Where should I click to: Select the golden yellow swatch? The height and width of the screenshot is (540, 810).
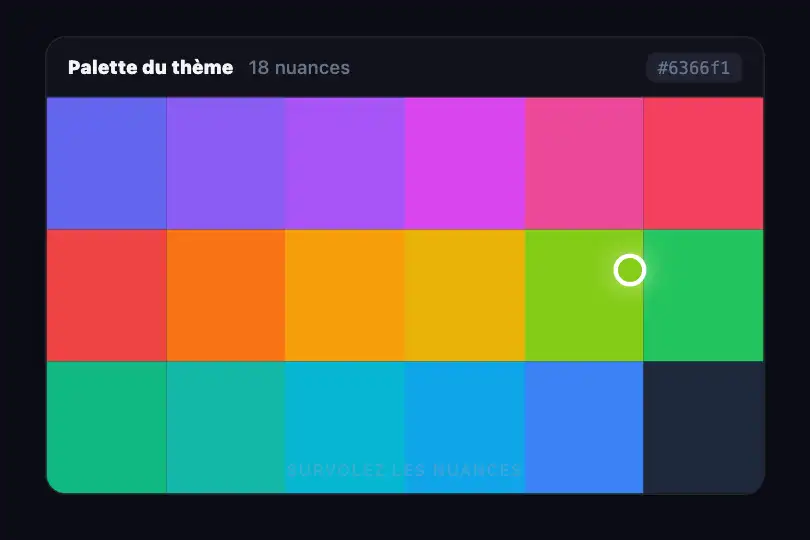(x=465, y=295)
